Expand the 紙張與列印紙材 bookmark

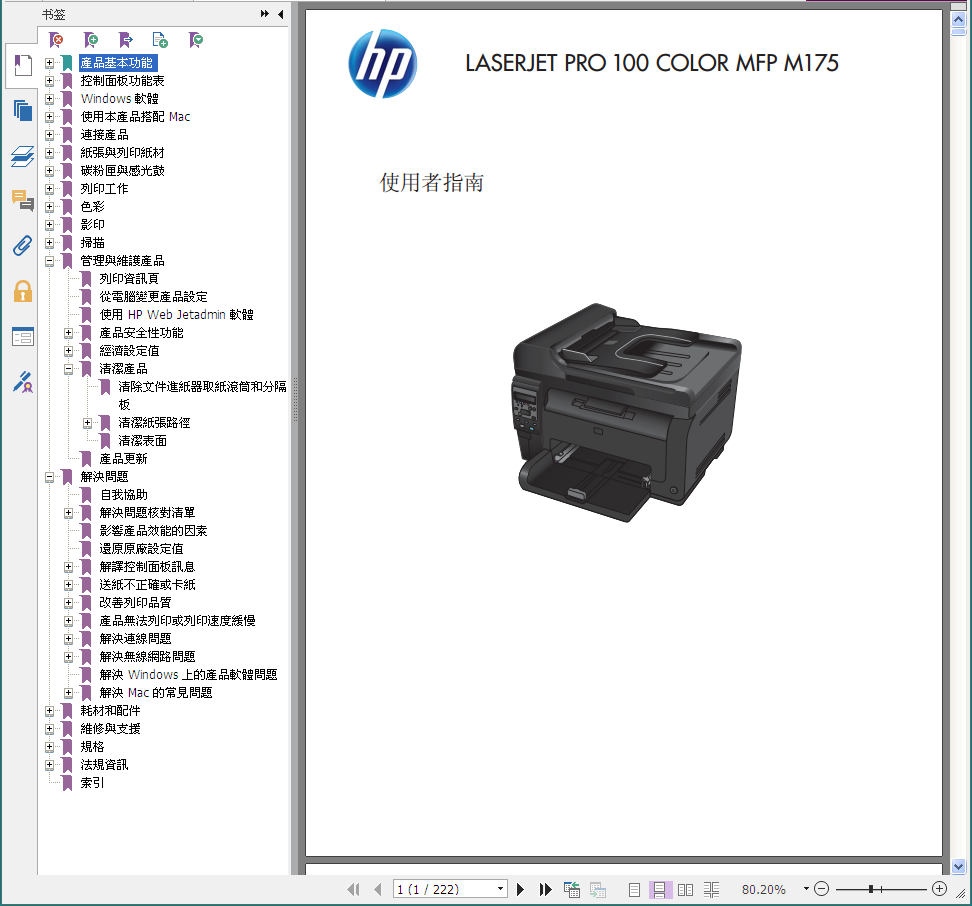(x=50, y=152)
